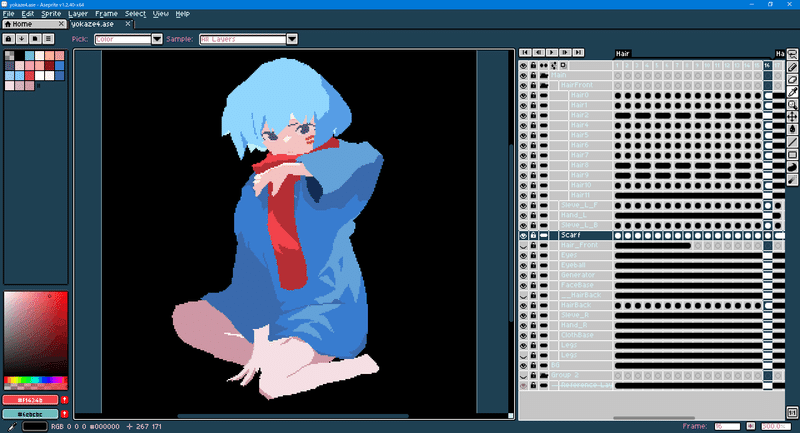
Task: Go to the last frame
Action: coord(578,53)
